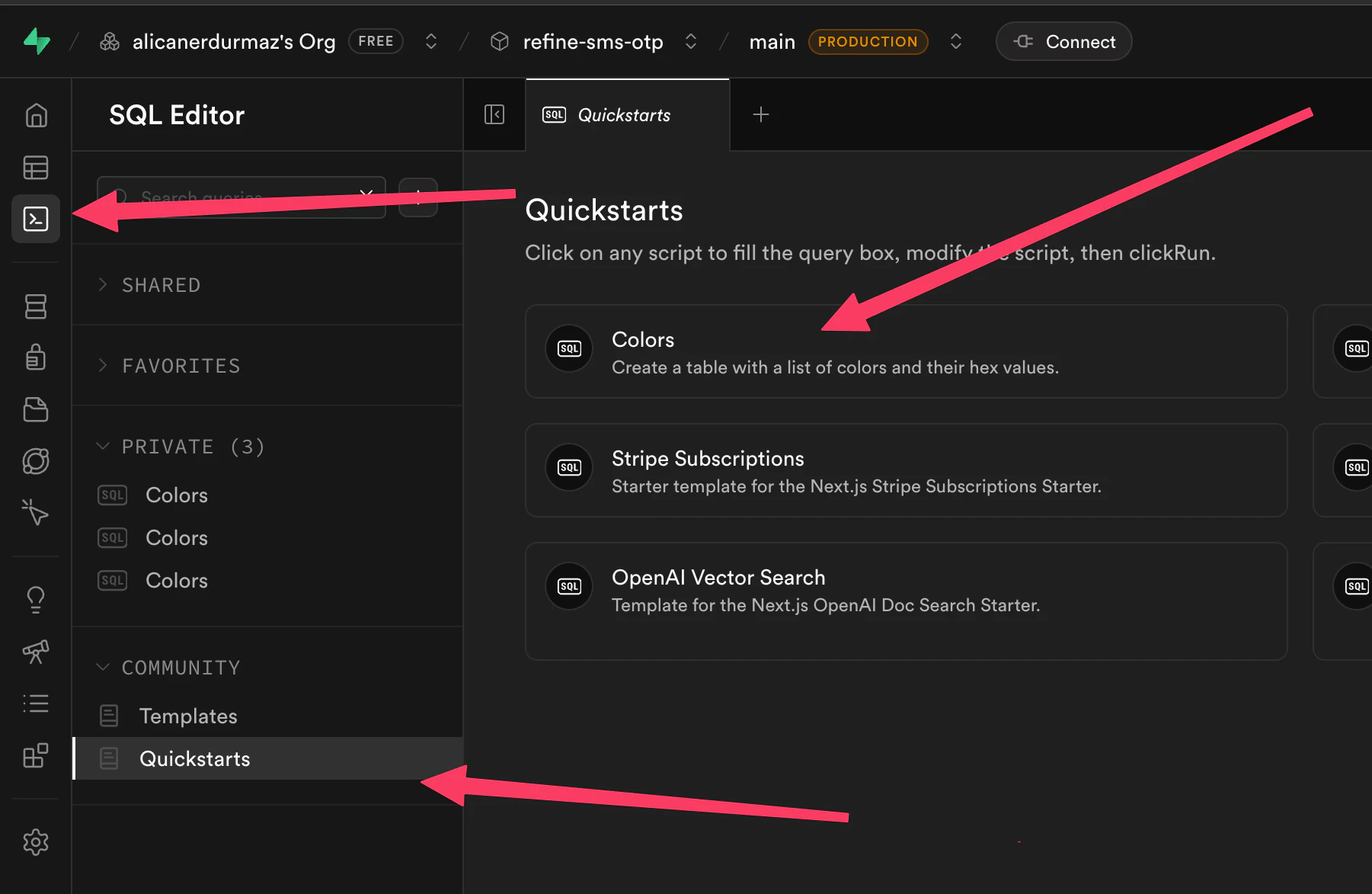Open Project Settings gear icon
1372x894 pixels.
click(x=36, y=842)
